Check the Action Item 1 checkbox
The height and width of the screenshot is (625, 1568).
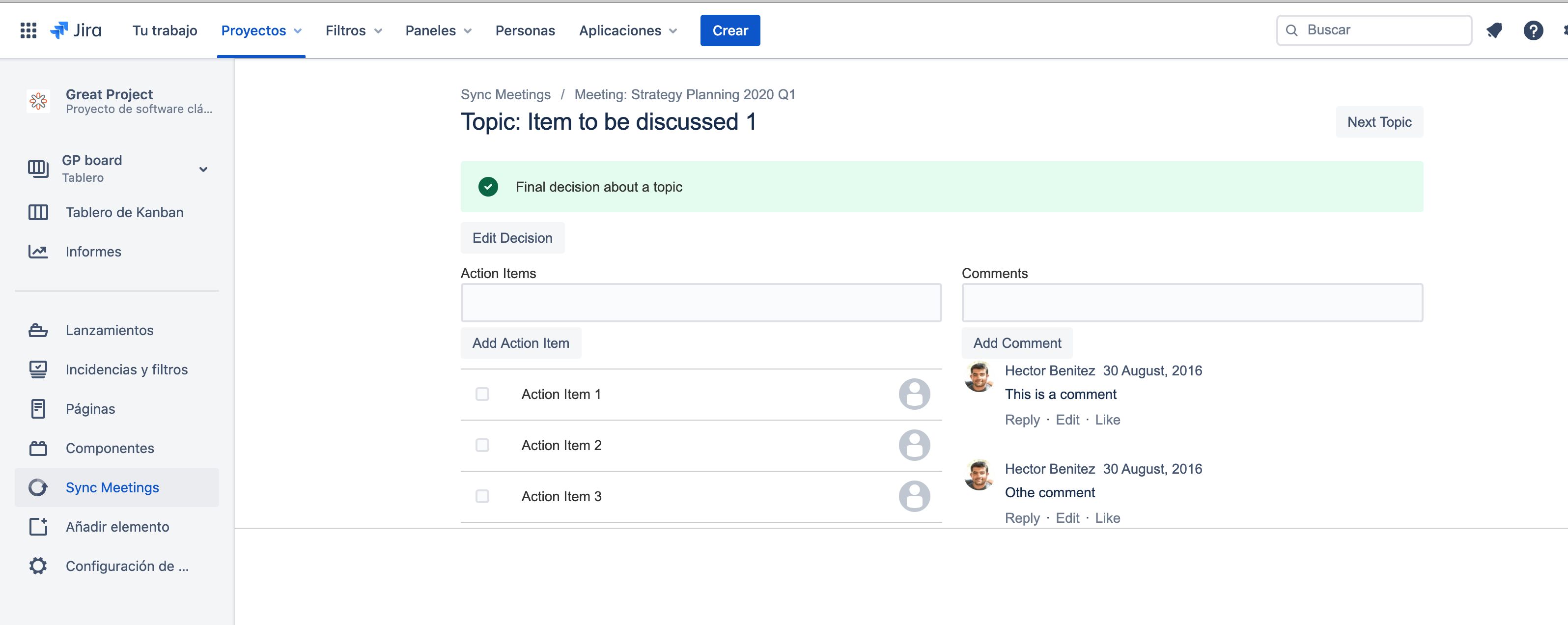coord(482,395)
